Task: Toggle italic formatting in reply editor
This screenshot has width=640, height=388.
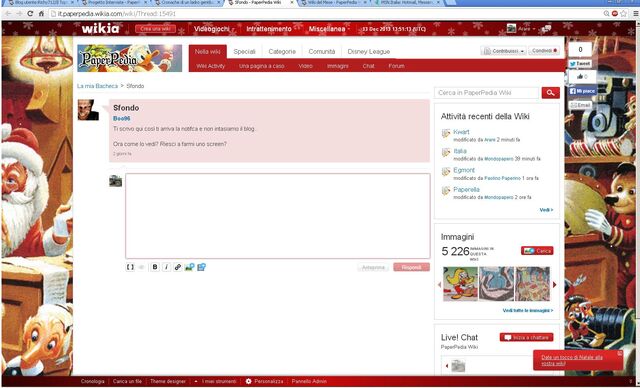Action: [x=166, y=267]
